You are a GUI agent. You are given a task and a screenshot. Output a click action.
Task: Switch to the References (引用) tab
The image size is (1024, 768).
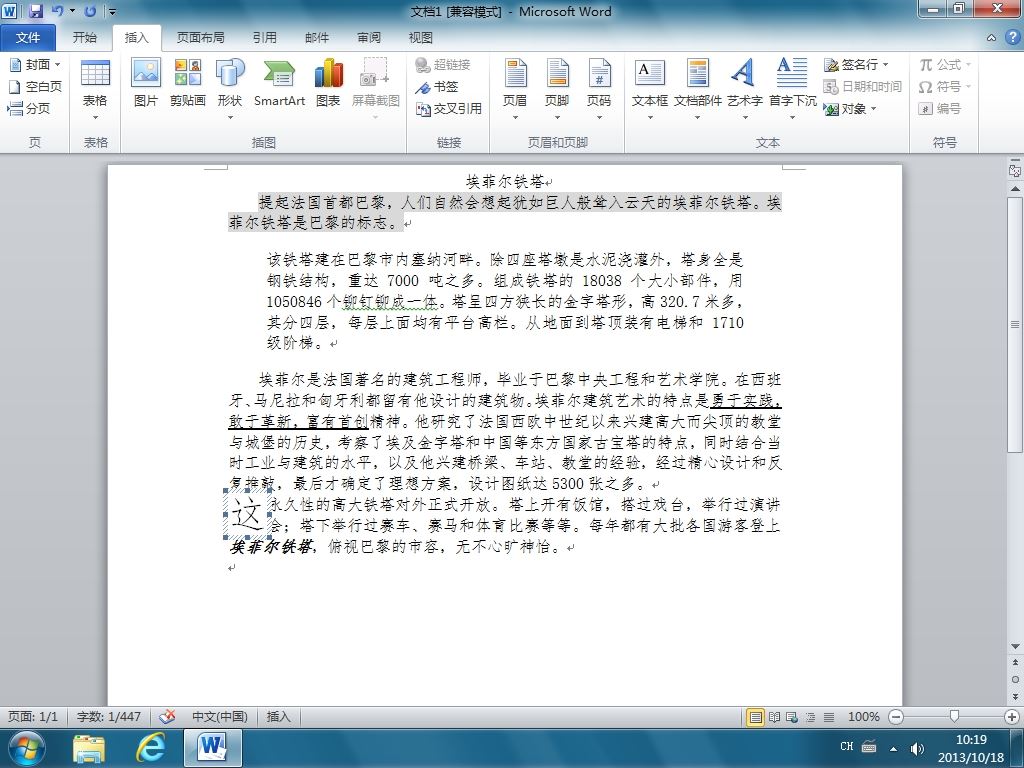pyautogui.click(x=264, y=38)
